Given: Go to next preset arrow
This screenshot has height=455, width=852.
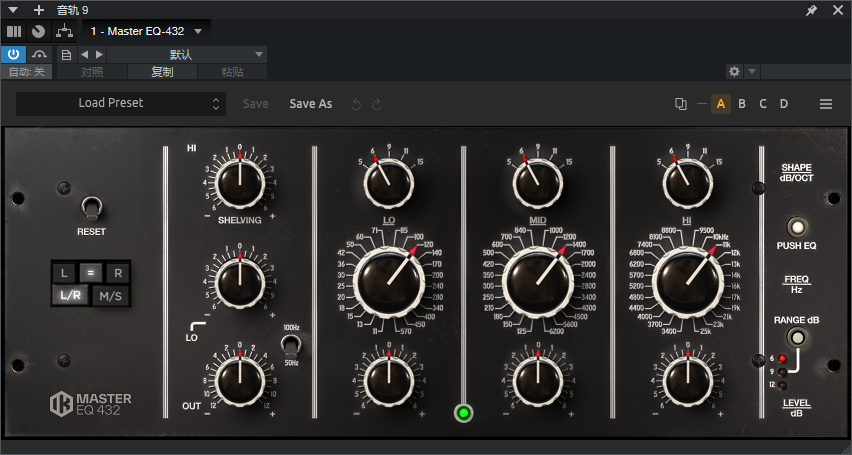Looking at the screenshot, I should pyautogui.click(x=99, y=54).
